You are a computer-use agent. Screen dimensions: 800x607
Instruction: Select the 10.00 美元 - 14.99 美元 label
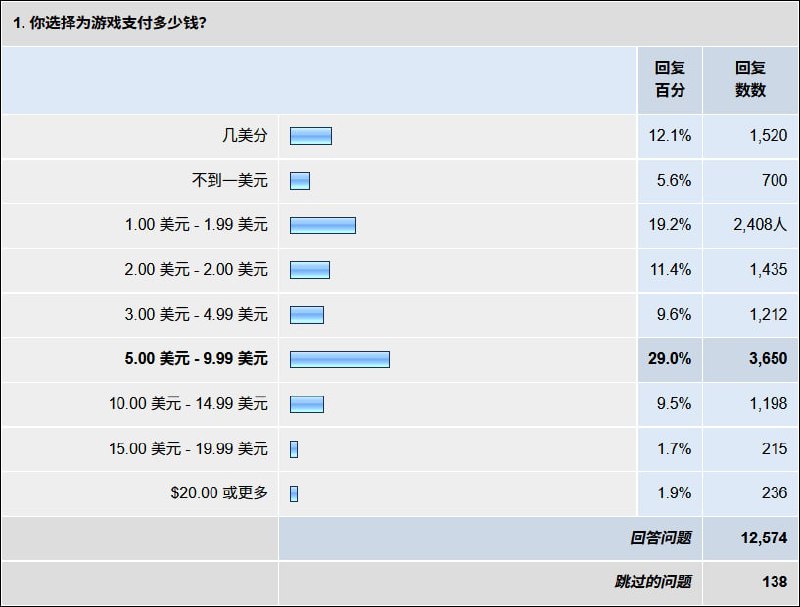(x=189, y=404)
